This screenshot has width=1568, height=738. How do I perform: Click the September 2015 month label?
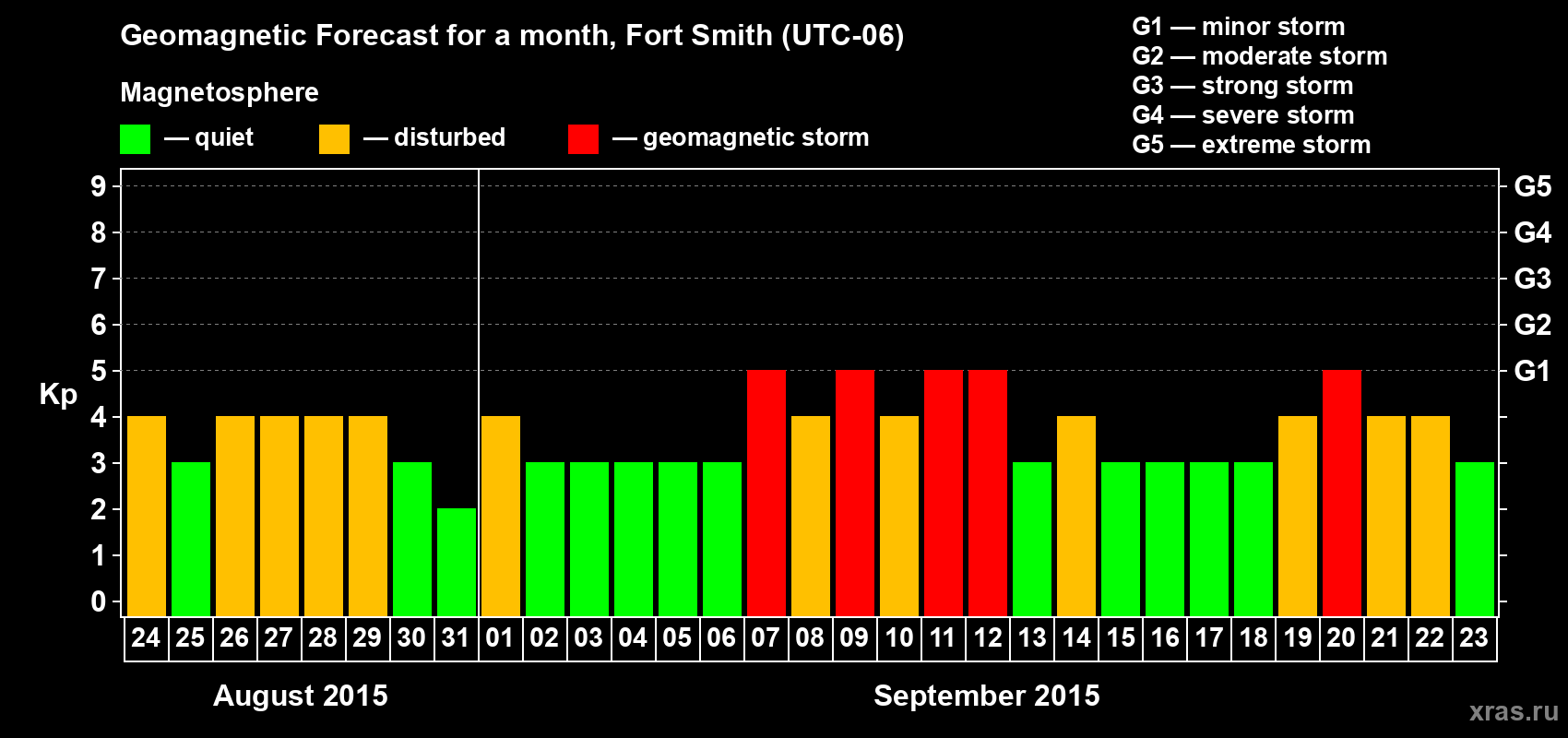coord(987,696)
